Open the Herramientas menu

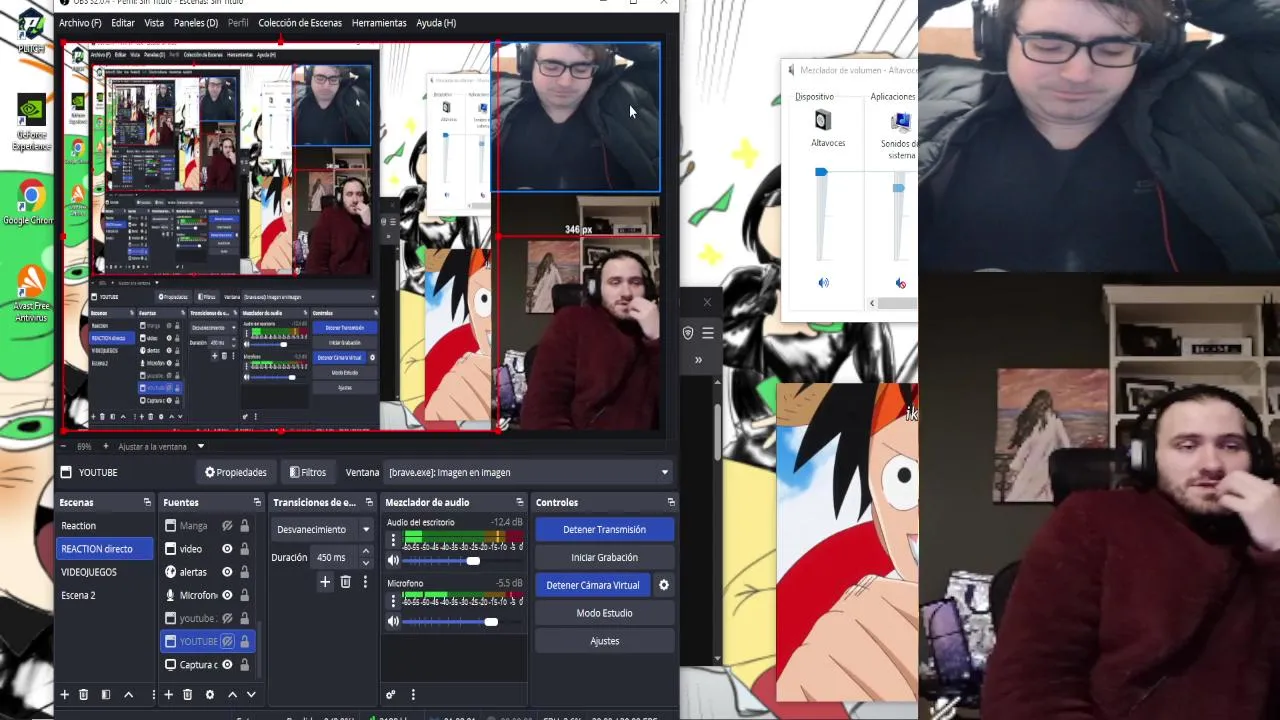pos(379,23)
